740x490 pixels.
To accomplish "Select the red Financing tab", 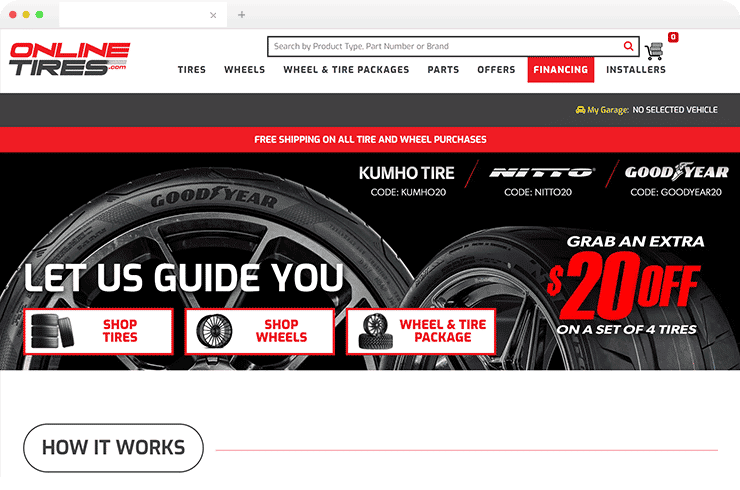I will [560, 70].
